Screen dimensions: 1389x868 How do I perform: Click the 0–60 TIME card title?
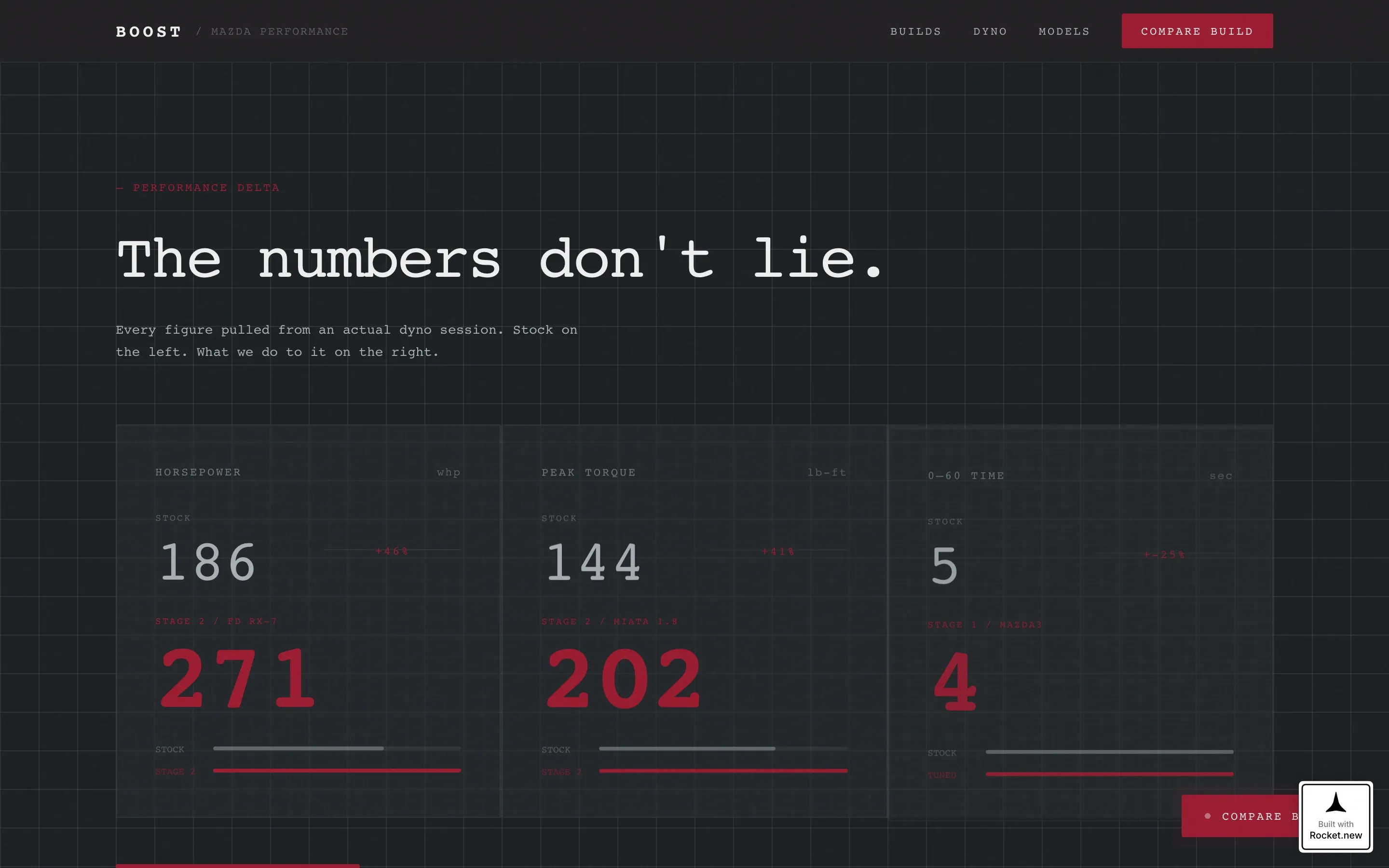tap(967, 476)
